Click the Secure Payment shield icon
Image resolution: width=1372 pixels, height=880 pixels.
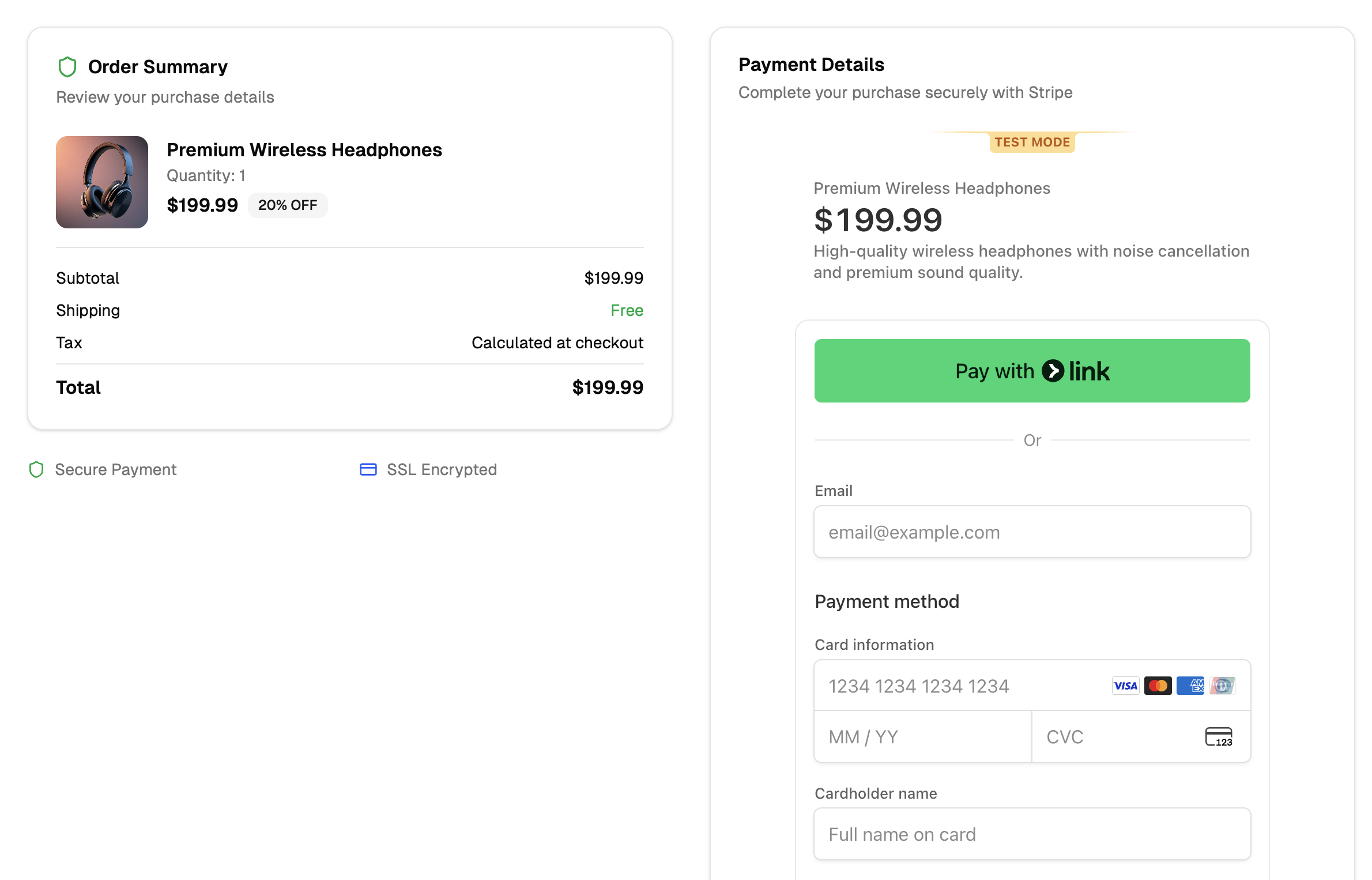coord(36,469)
